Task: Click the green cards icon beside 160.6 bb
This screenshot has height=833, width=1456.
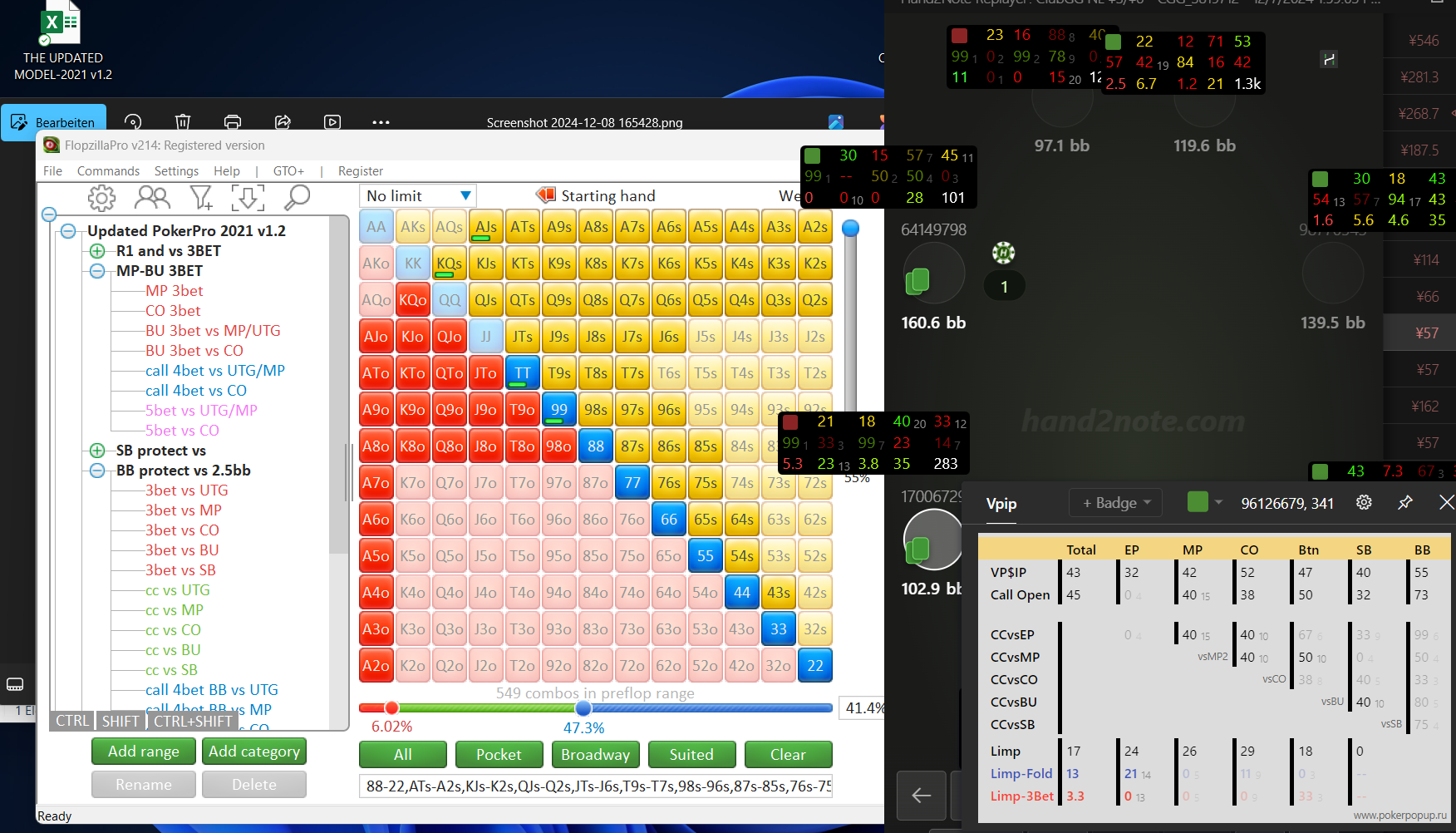Action: point(917,281)
